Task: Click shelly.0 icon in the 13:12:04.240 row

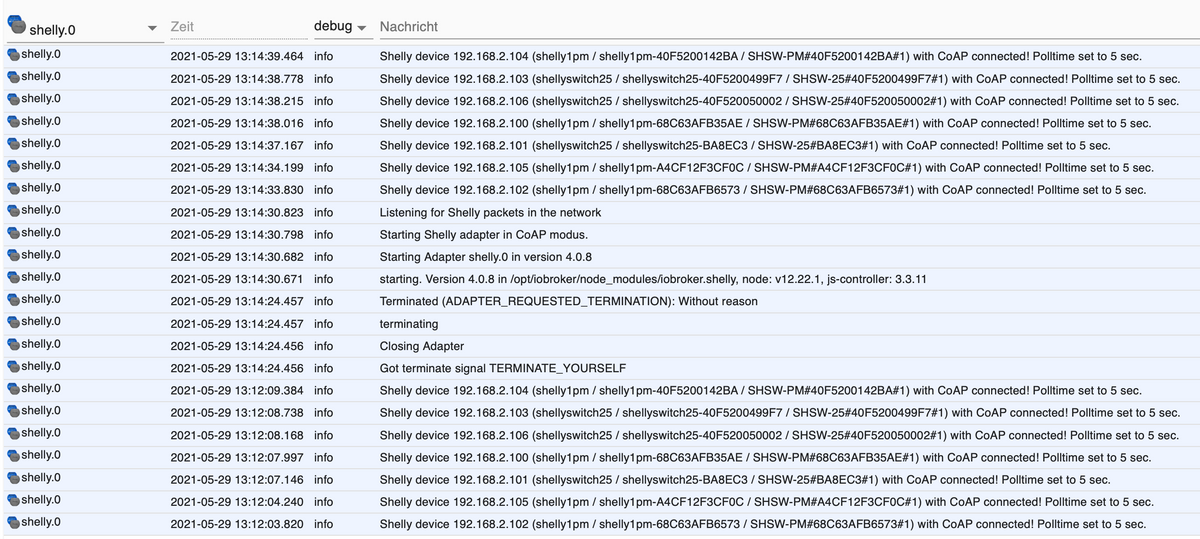Action: pos(13,500)
